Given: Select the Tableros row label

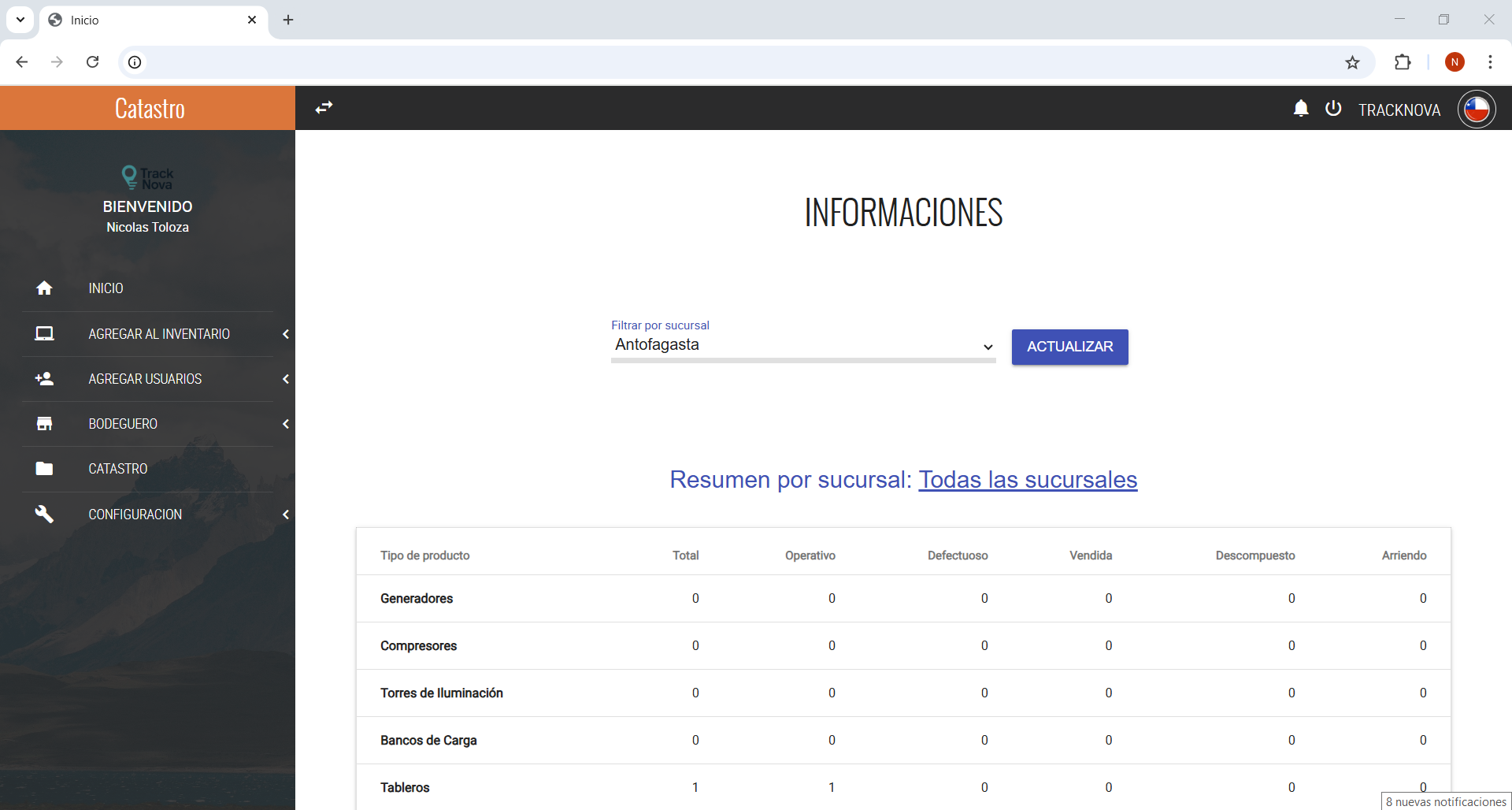Looking at the screenshot, I should click(x=405, y=788).
